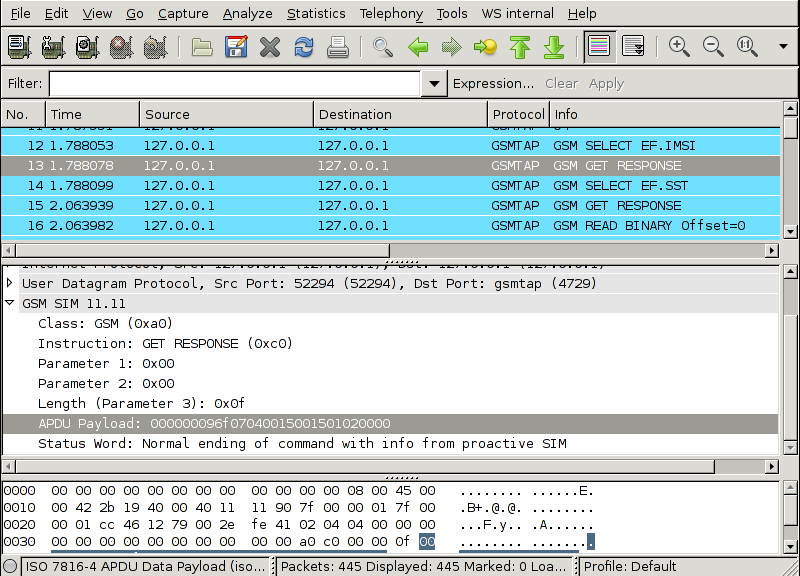Viewport: 800px width, 576px height.
Task: Expand the User Datagram Protocol section
Action: [11, 283]
